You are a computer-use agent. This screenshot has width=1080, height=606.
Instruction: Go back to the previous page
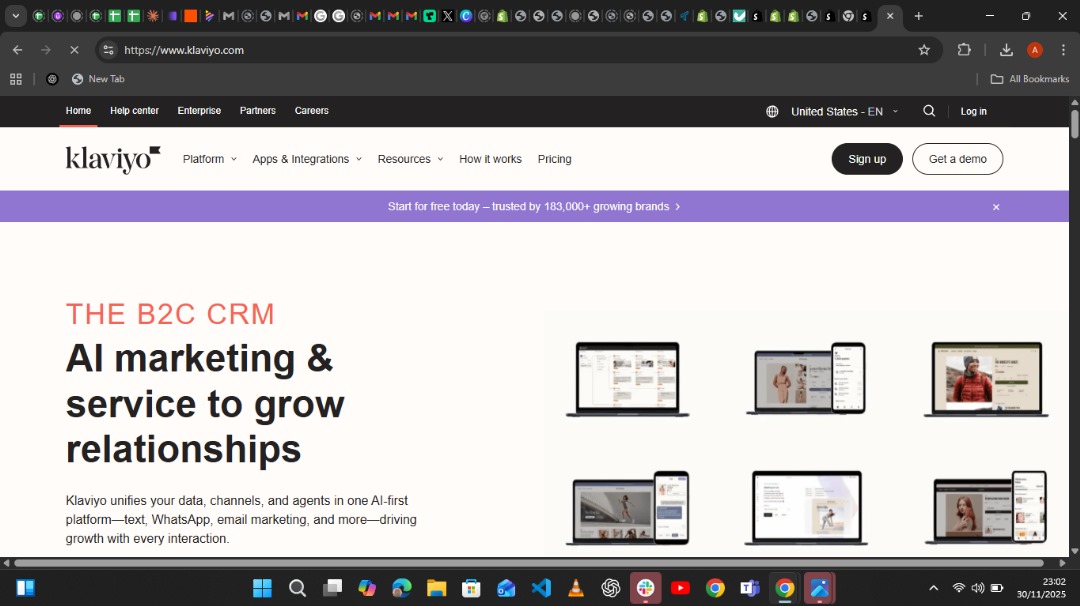[x=17, y=50]
